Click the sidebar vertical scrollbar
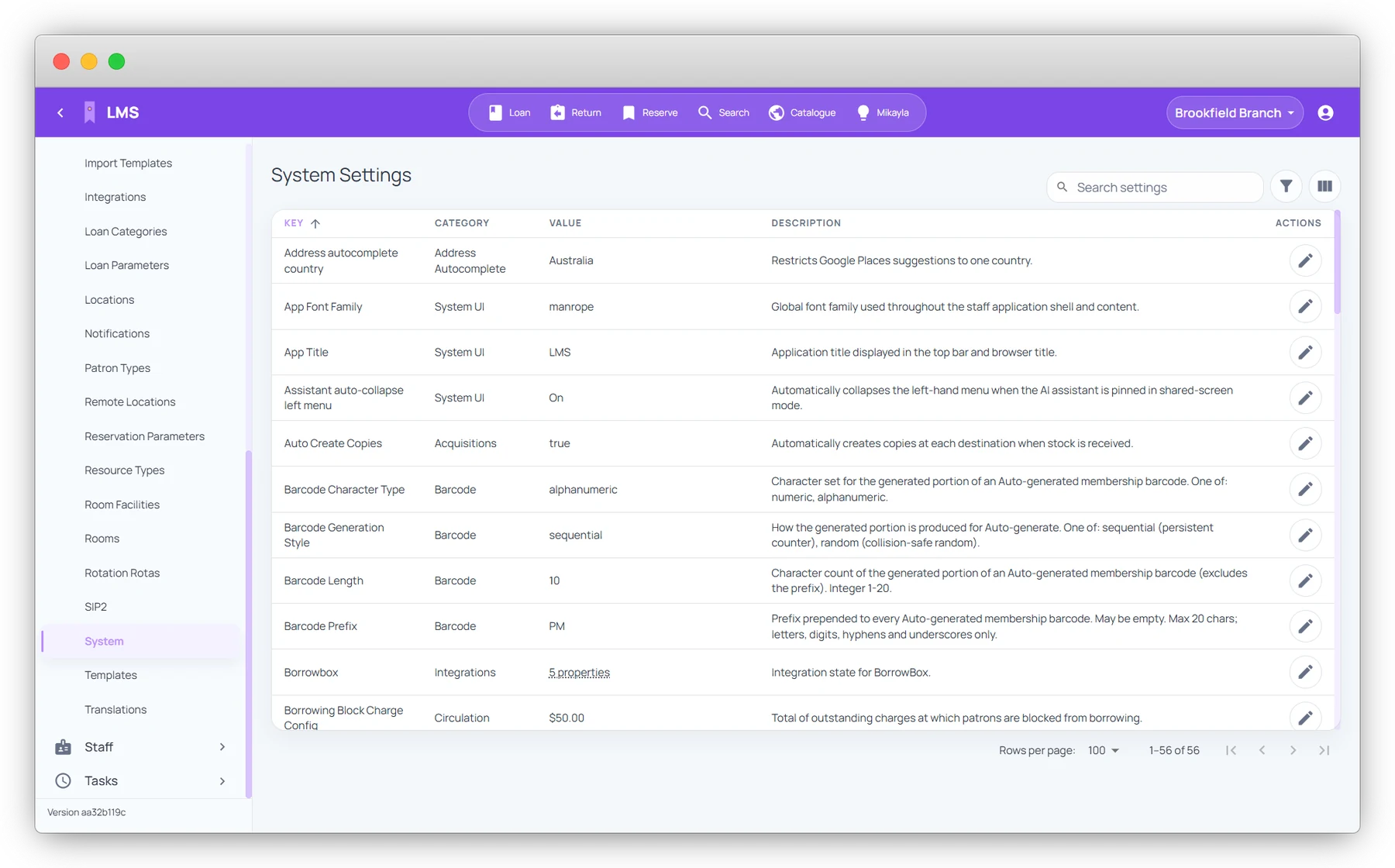This screenshot has width=1395, height=868. [x=249, y=624]
